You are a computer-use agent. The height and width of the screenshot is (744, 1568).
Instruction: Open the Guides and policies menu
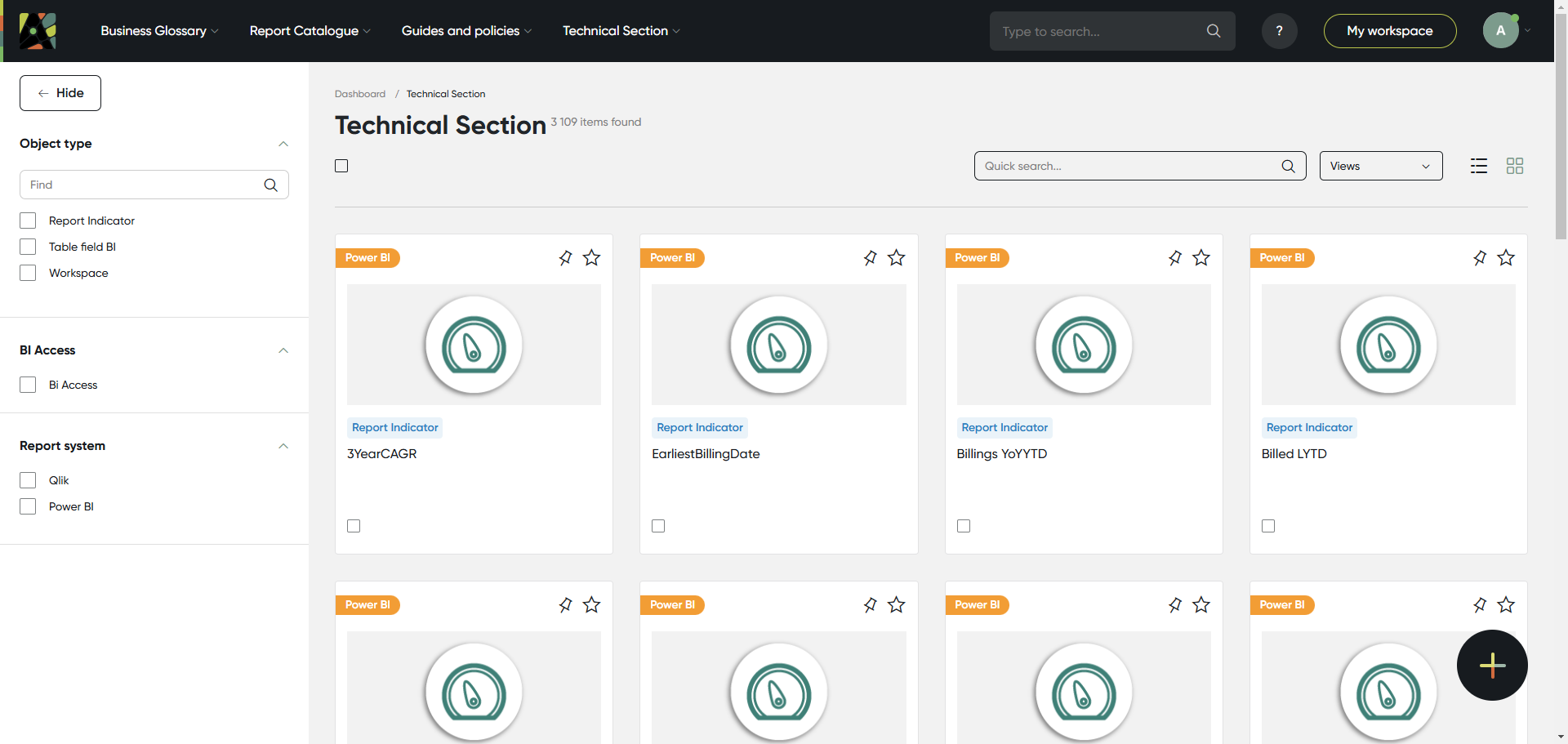click(465, 31)
